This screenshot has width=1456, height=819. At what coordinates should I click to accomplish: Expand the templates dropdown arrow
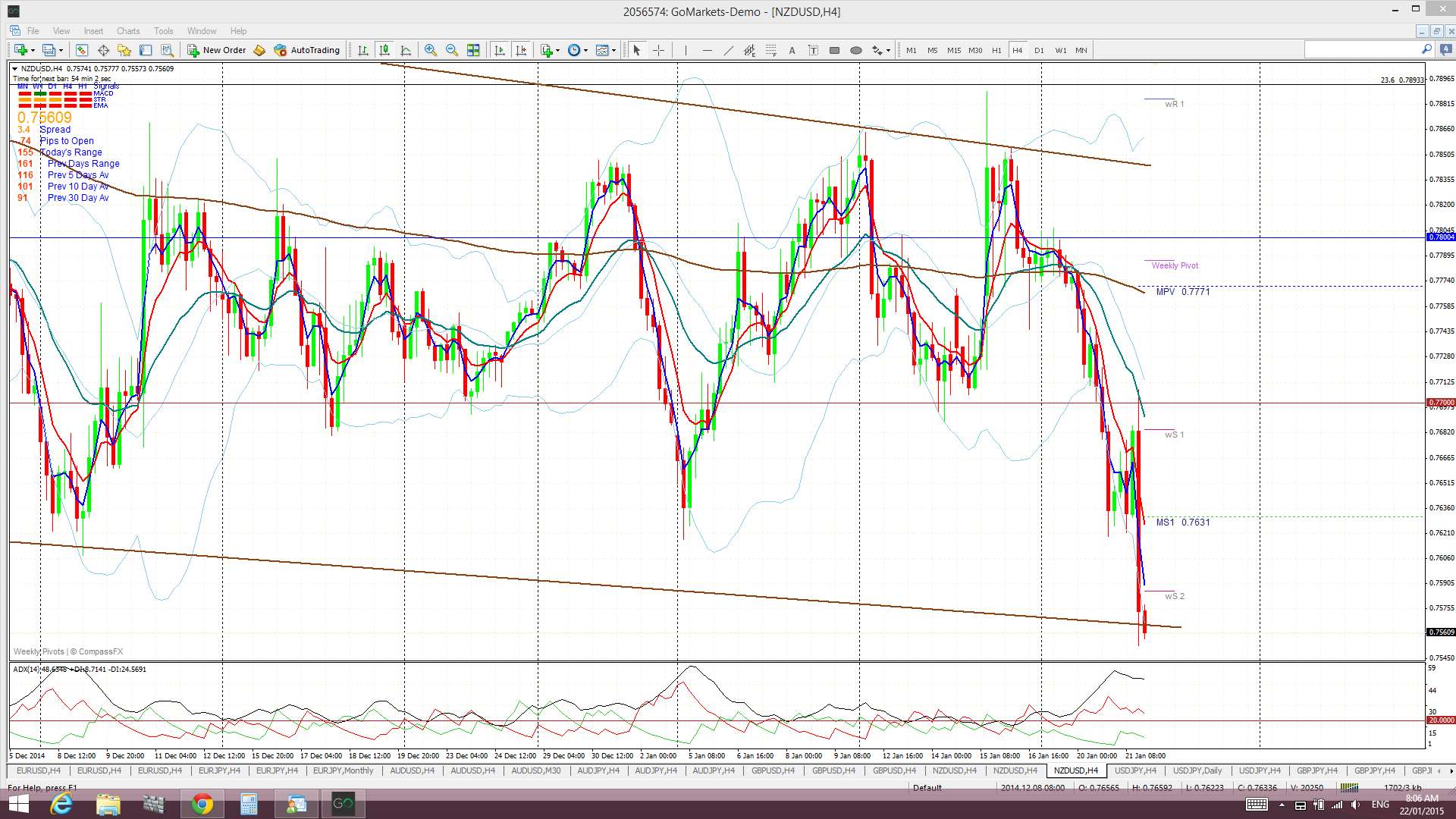[613, 50]
